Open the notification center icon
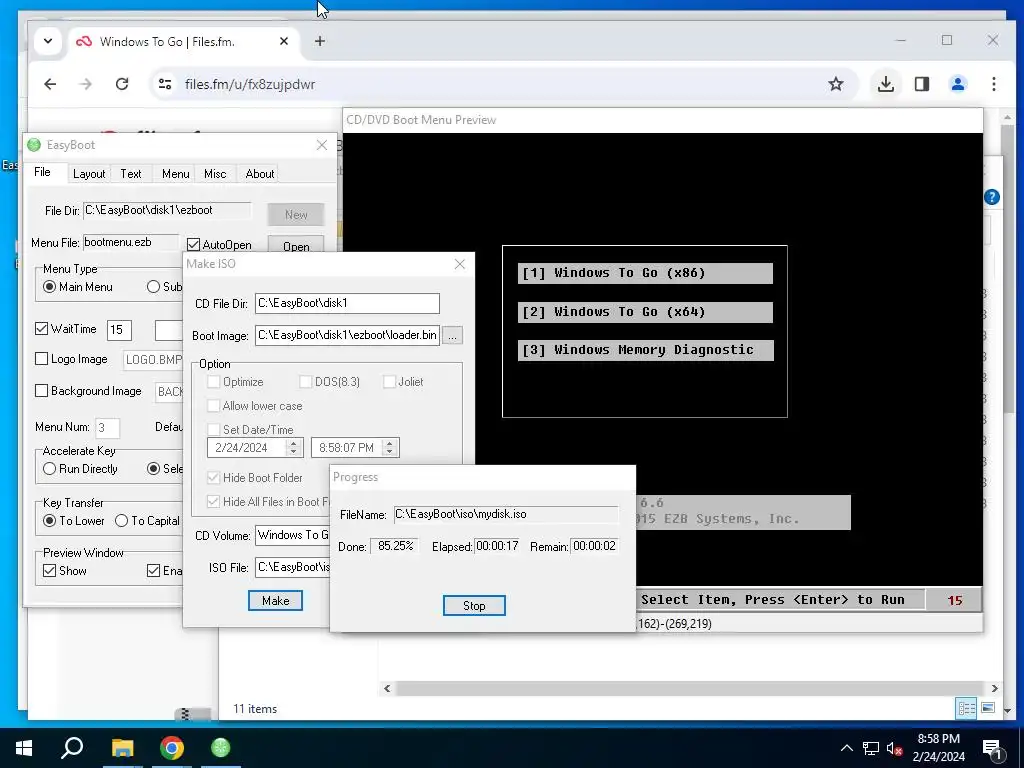Screen dimensions: 1024x768 (992, 749)
